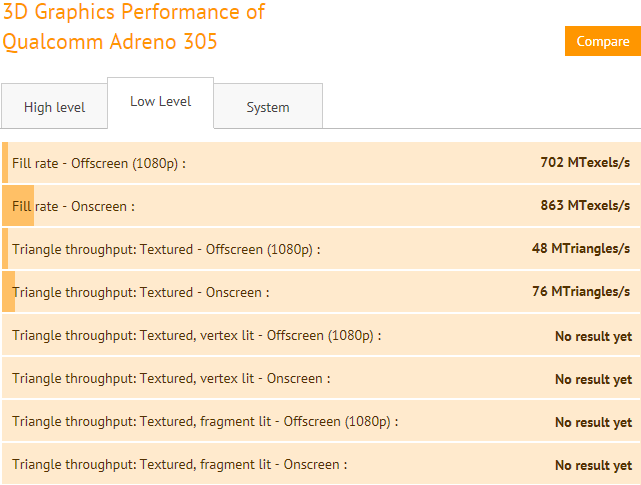This screenshot has width=641, height=485.
Task: Open the System tab
Action: point(268,107)
